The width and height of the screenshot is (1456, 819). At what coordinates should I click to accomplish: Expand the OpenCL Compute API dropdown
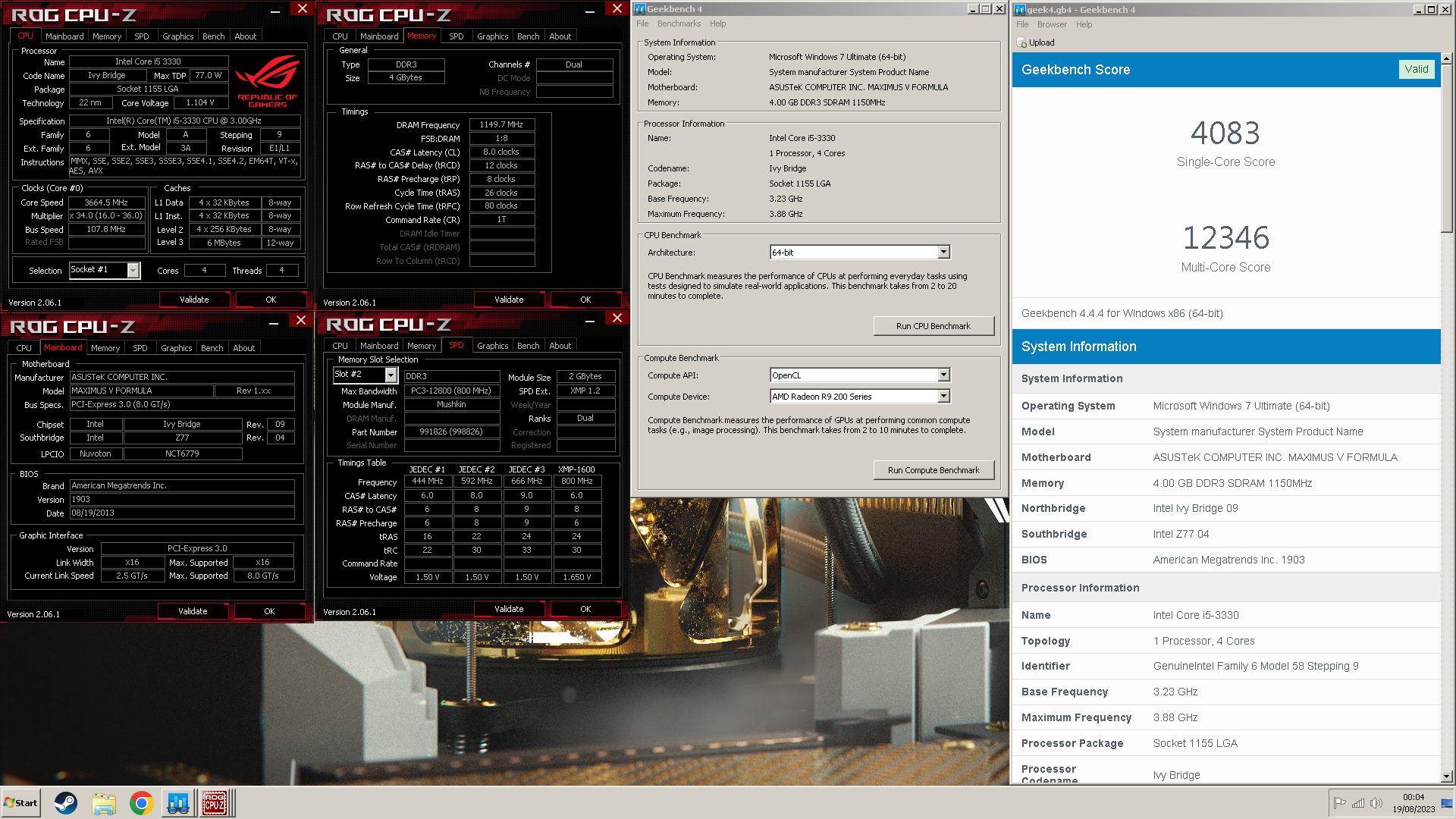943,375
